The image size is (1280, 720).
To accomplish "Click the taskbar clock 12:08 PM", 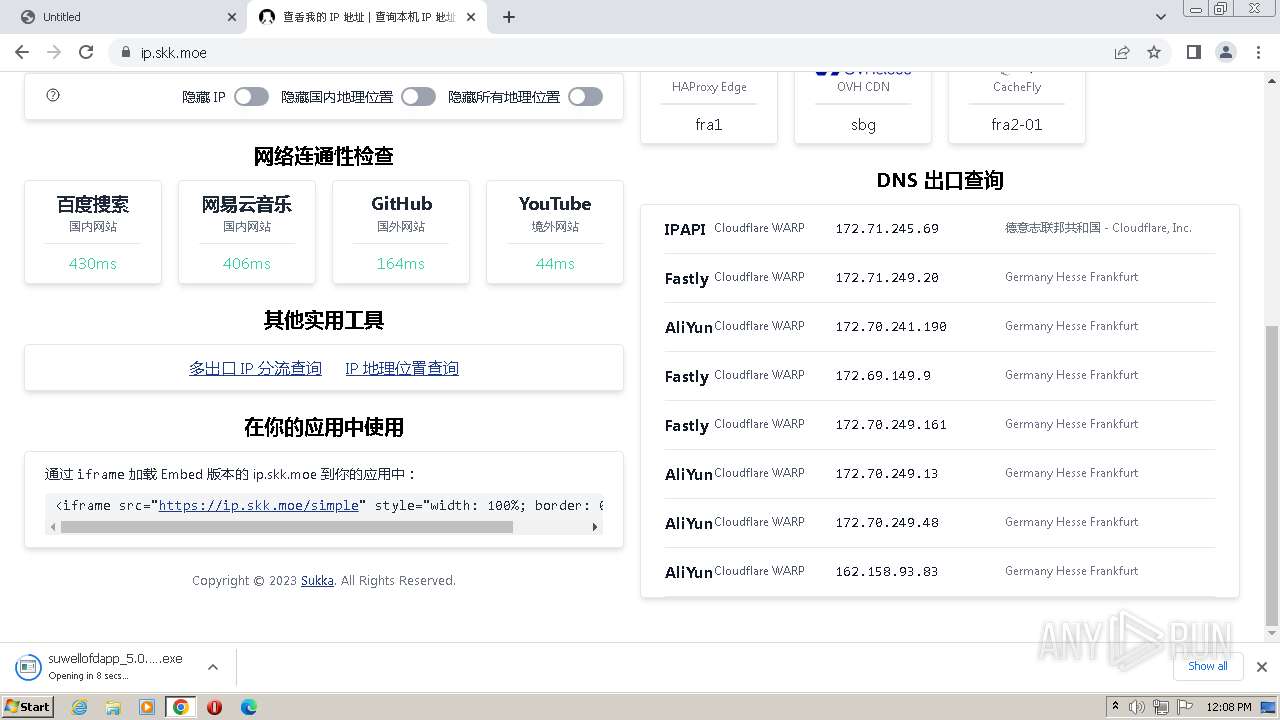I will pyautogui.click(x=1229, y=707).
